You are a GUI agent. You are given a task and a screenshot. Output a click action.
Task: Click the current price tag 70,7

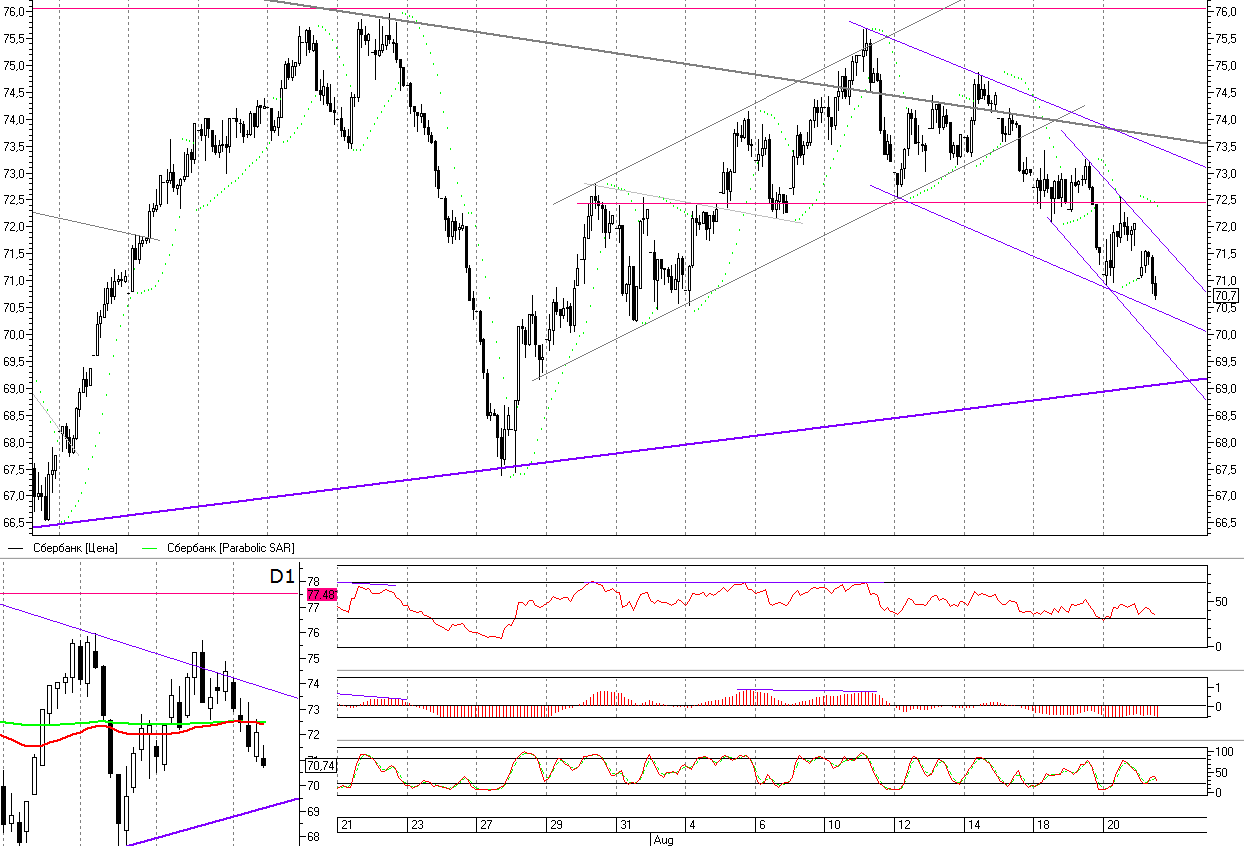(x=1225, y=296)
